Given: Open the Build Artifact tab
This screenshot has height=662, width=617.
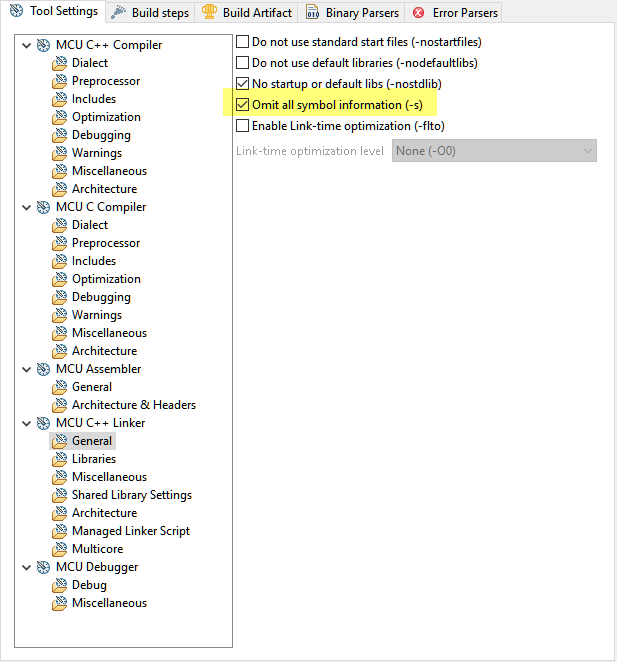Looking at the screenshot, I should pyautogui.click(x=247, y=13).
